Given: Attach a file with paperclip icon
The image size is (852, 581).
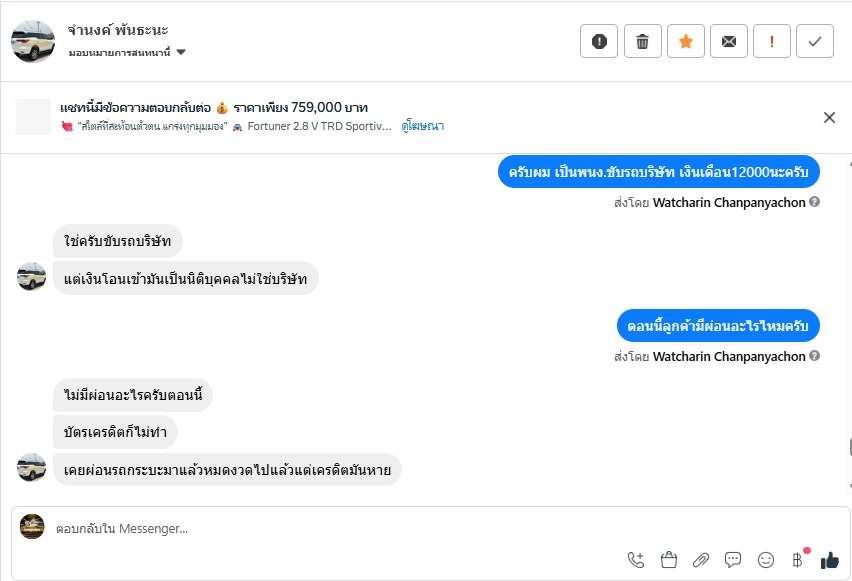Looking at the screenshot, I should [701, 560].
